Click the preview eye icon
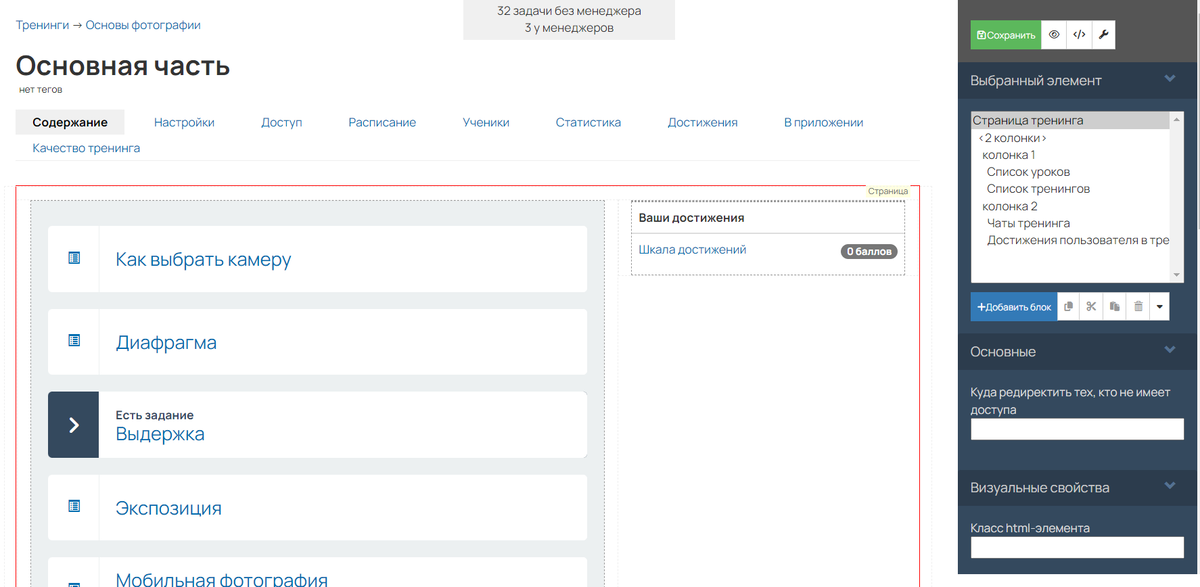This screenshot has width=1200, height=587. click(1053, 35)
